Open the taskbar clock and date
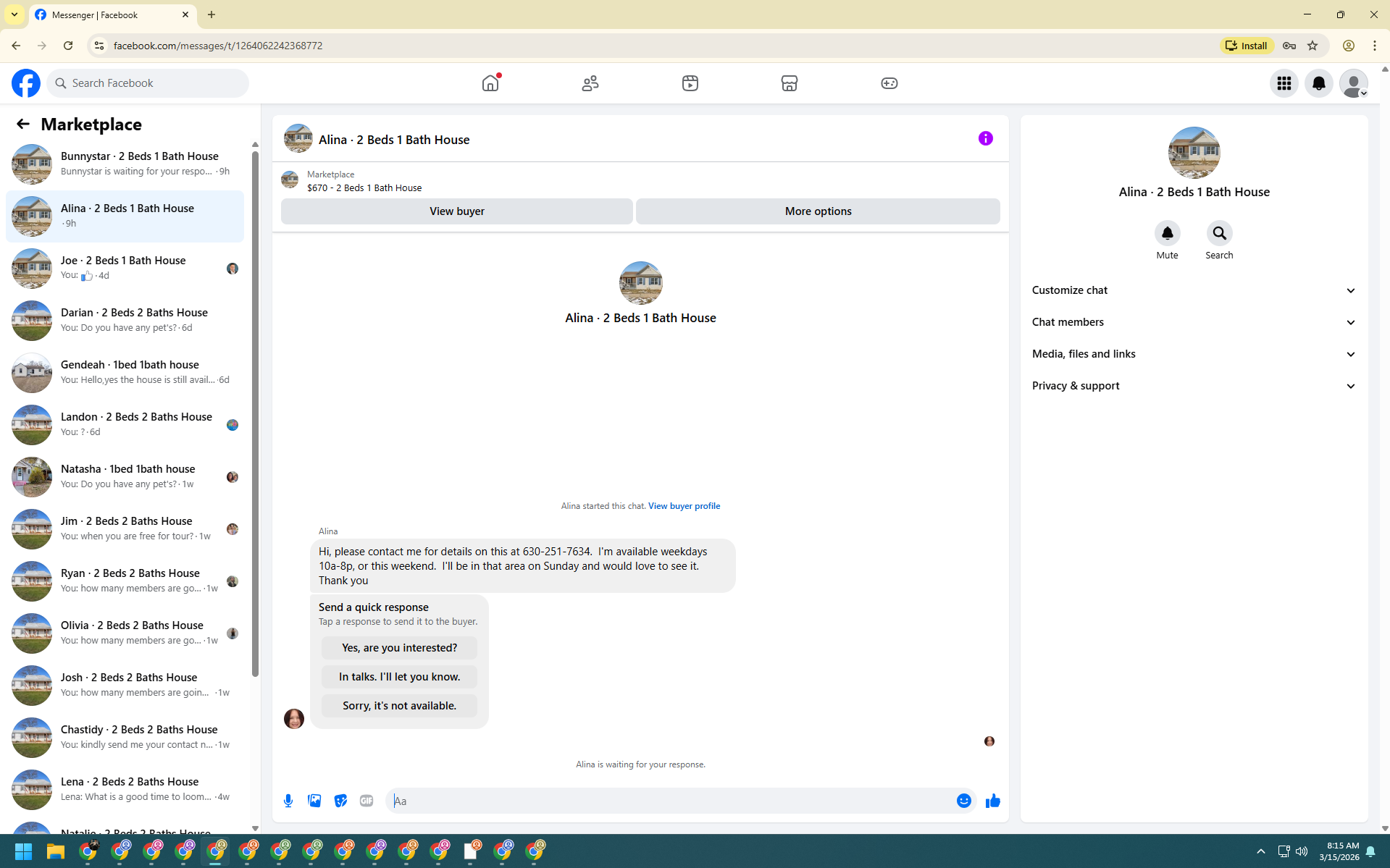Viewport: 1390px width, 868px height. (1339, 851)
